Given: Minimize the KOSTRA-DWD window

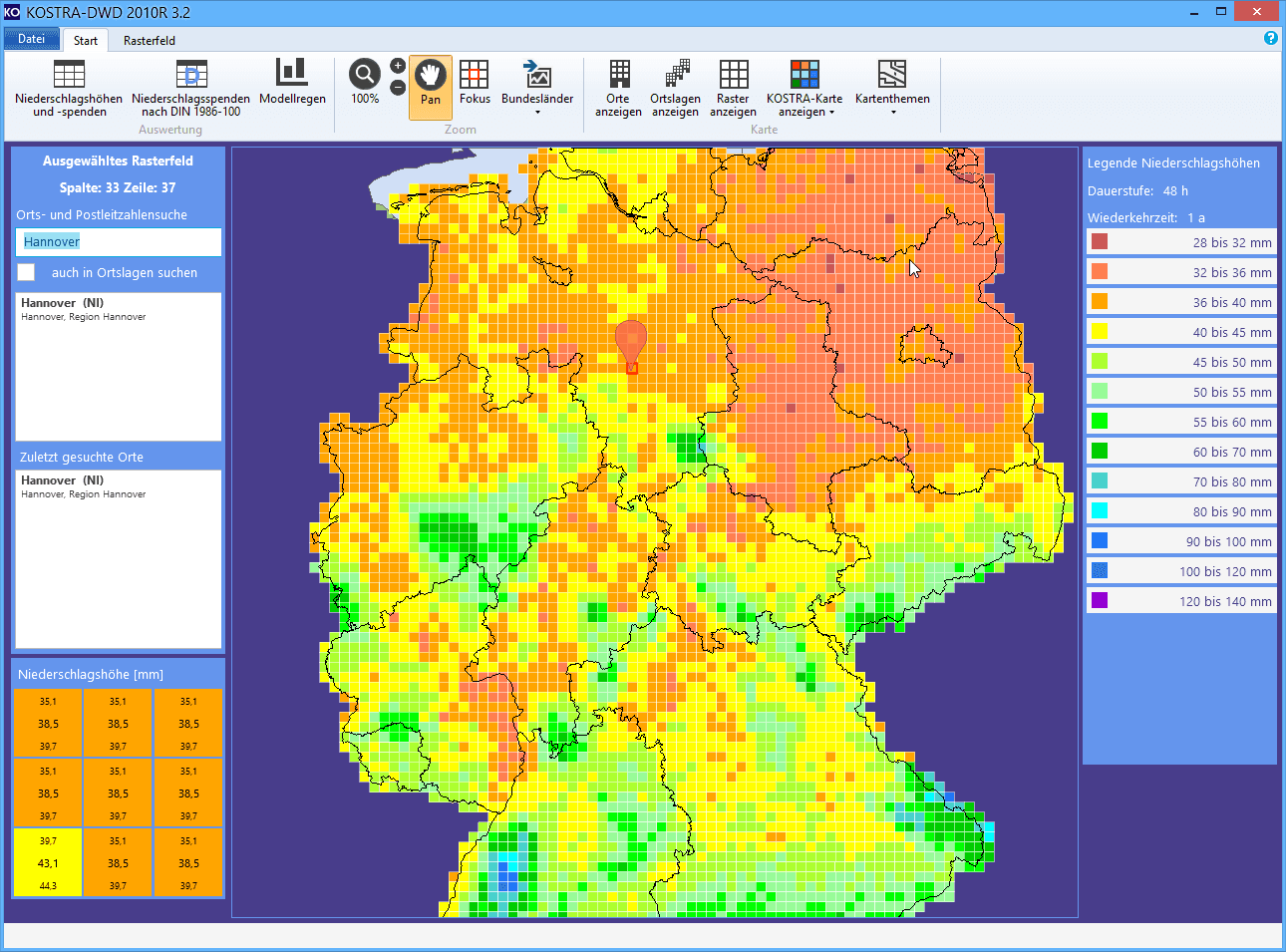Looking at the screenshot, I should pos(1196,12).
